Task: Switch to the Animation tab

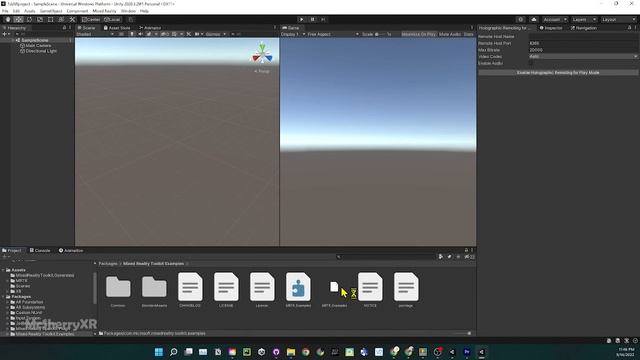Action: (x=71, y=251)
